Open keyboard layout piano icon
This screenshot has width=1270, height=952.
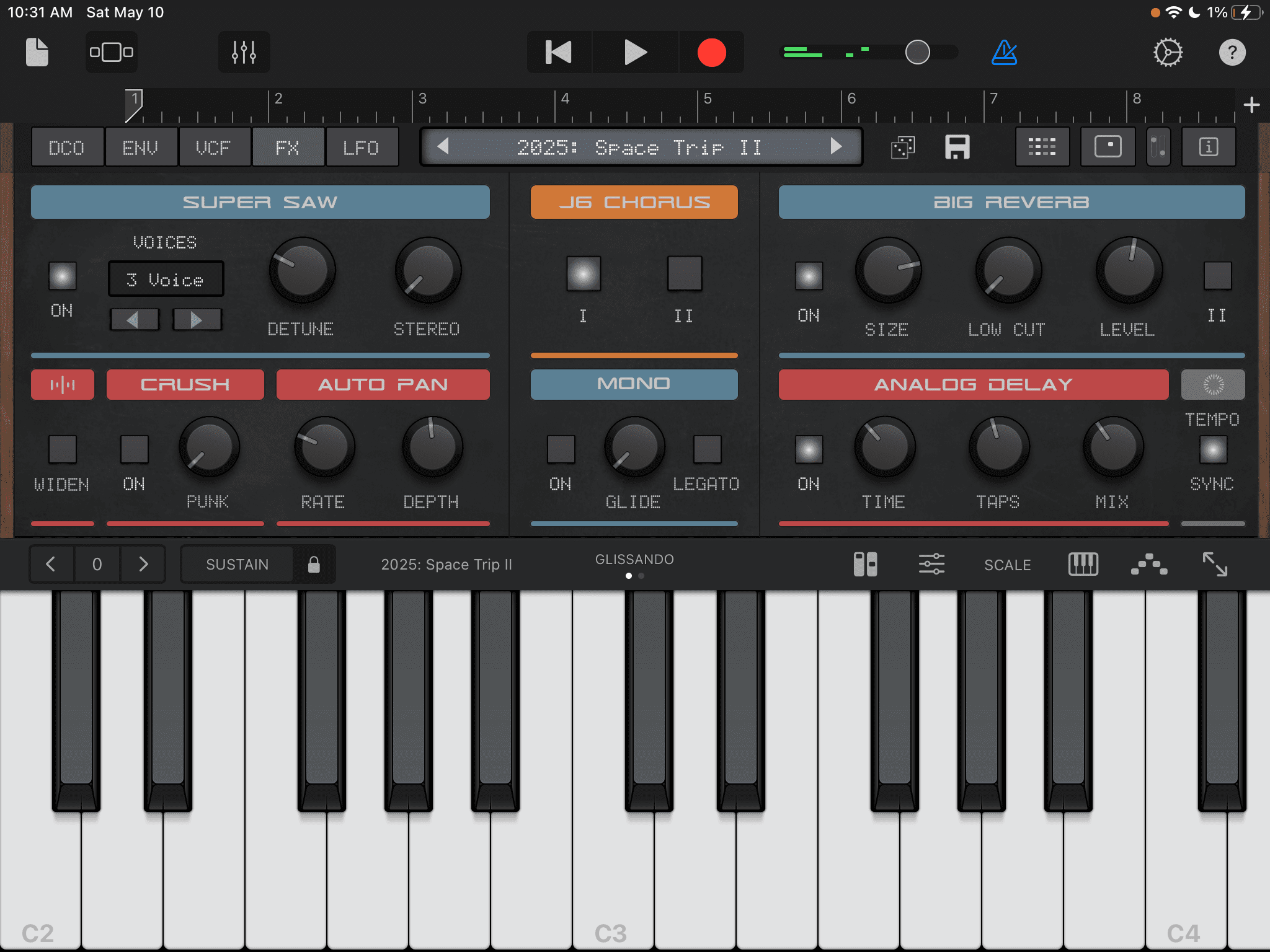coord(1083,564)
